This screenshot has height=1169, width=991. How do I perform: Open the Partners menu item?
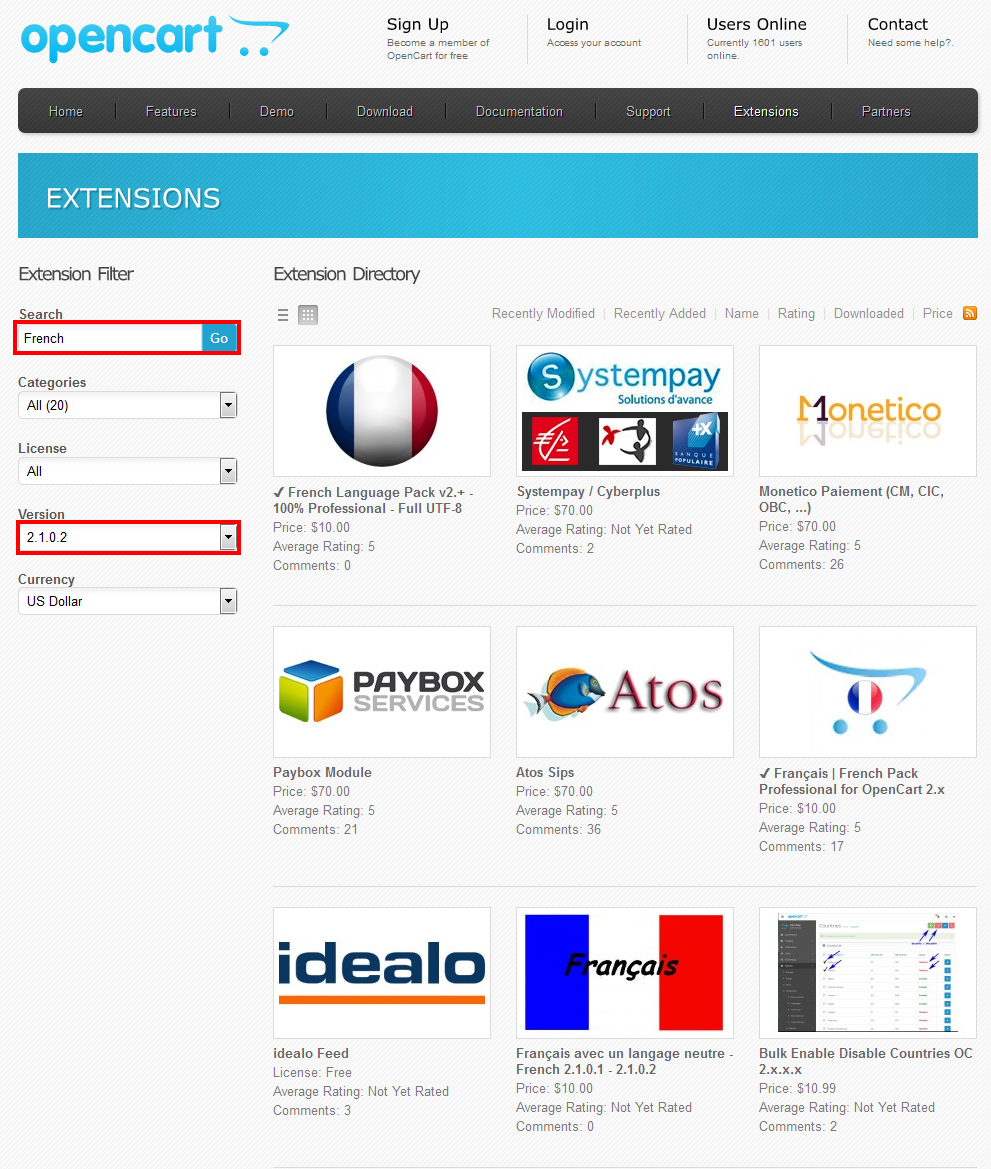[x=886, y=111]
